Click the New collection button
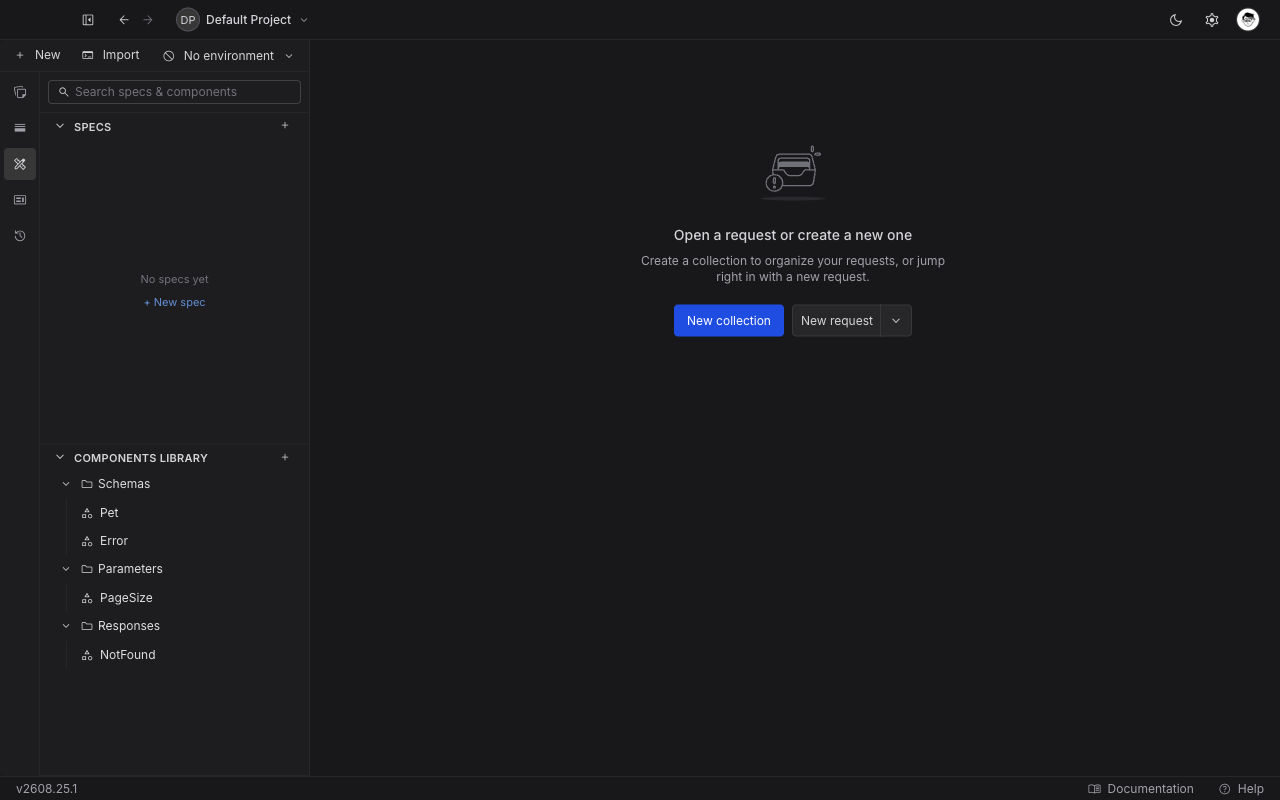This screenshot has width=1280, height=800. [729, 321]
